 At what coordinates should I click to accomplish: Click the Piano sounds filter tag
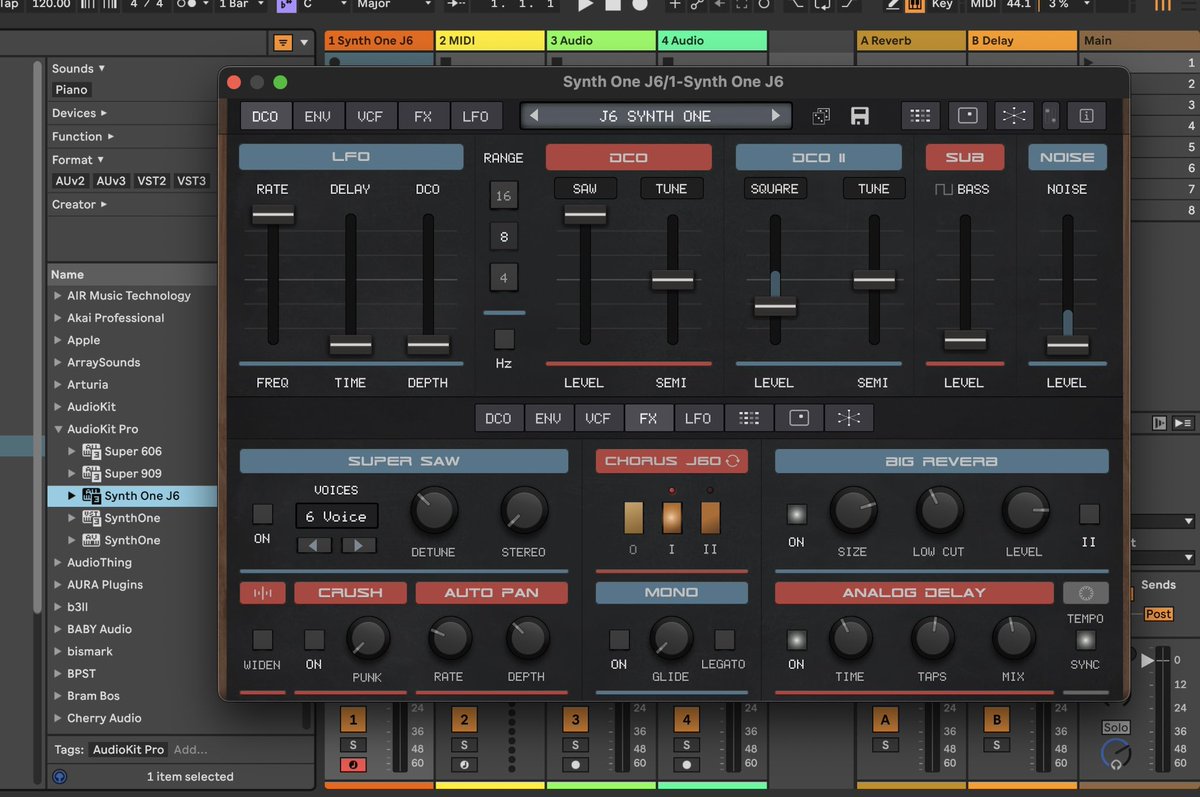click(x=71, y=90)
